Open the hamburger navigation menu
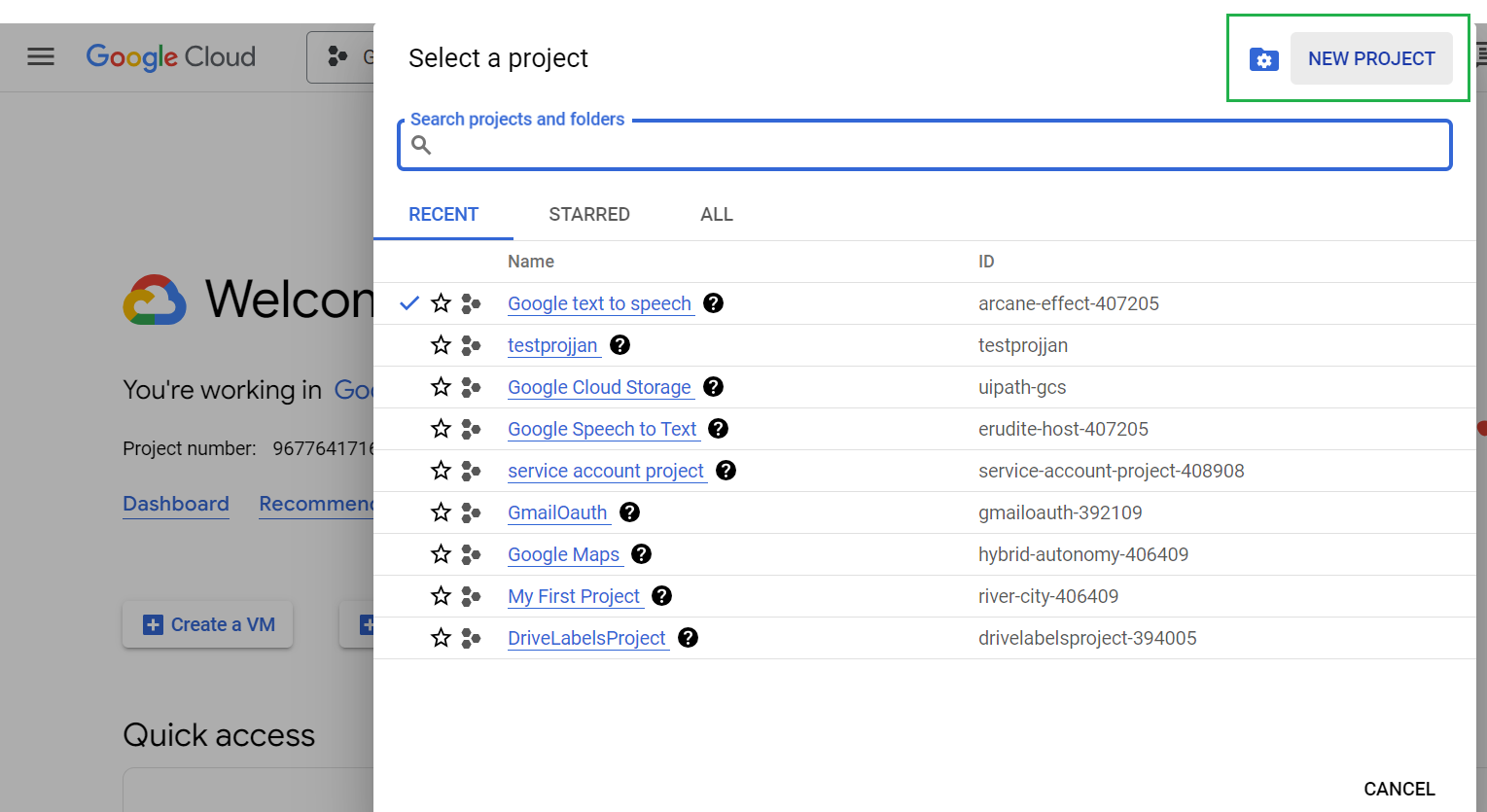Viewport: 1487px width, 812px height. coord(41,56)
